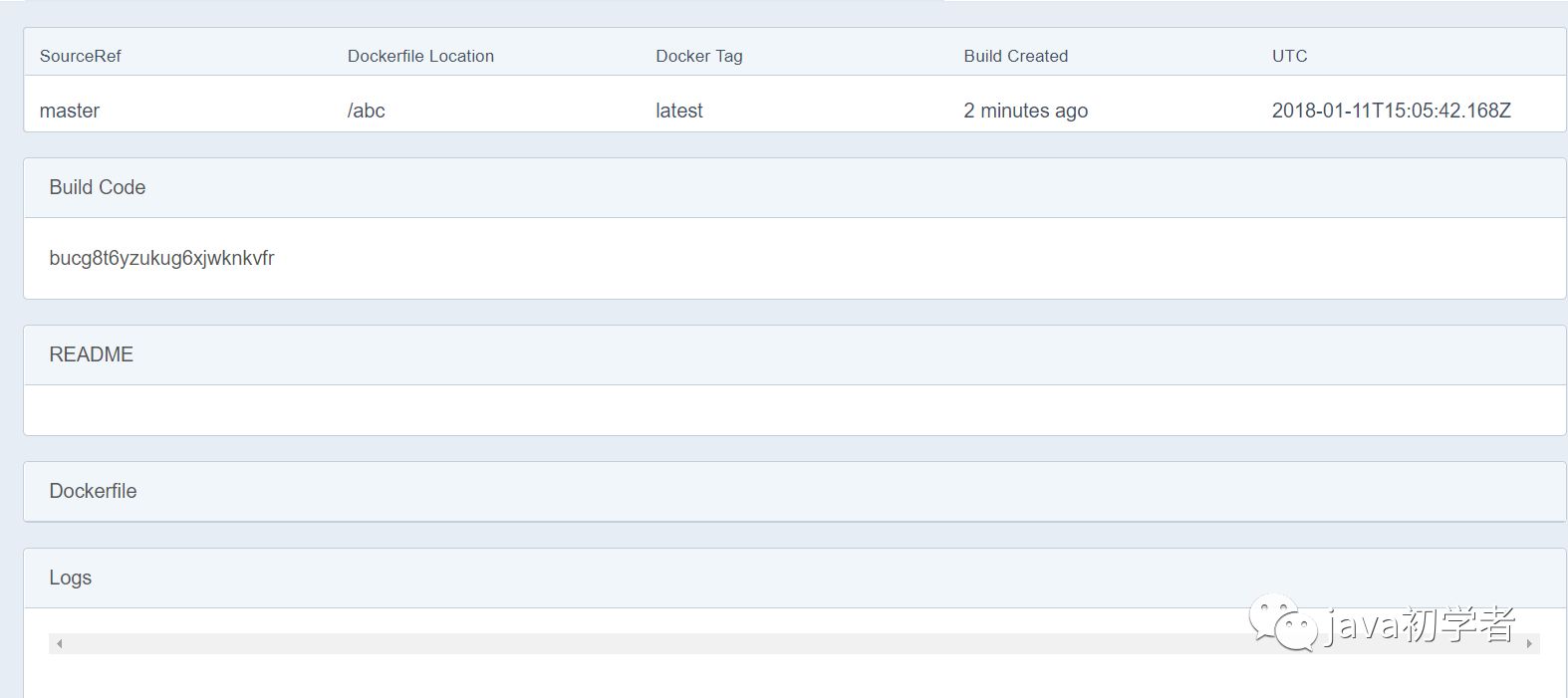Viewport: 1568px width, 698px height.
Task: Click the Build Code panel header
Action: (x=794, y=187)
